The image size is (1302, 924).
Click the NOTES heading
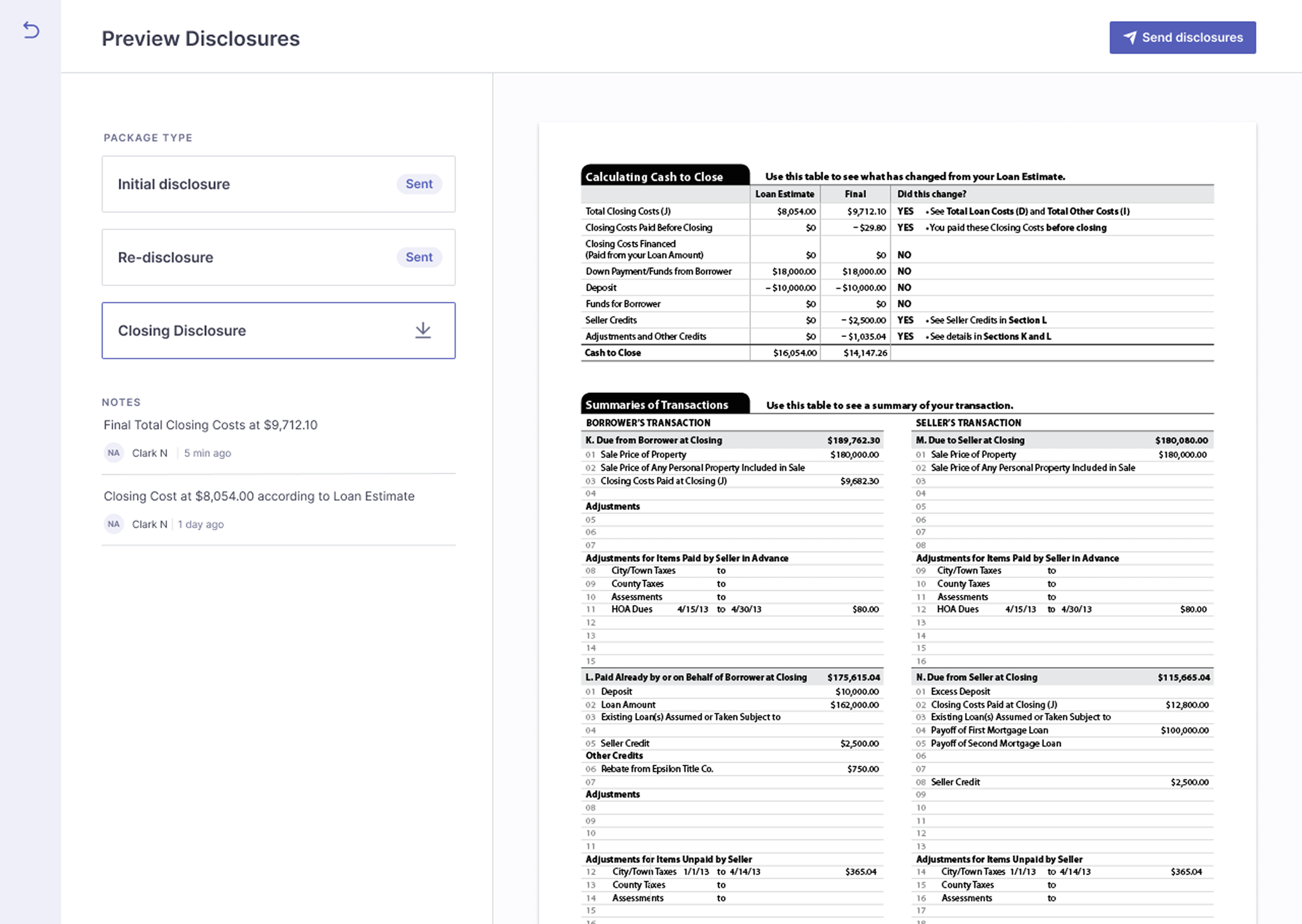[x=121, y=402]
